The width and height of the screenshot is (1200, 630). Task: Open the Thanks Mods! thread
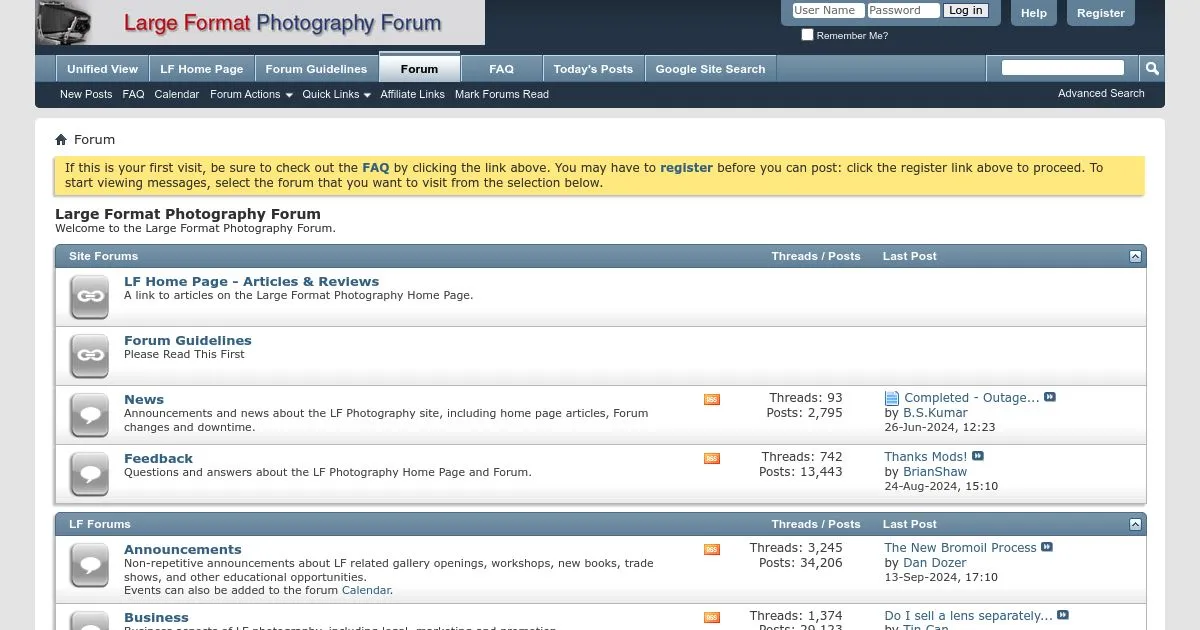click(x=926, y=457)
